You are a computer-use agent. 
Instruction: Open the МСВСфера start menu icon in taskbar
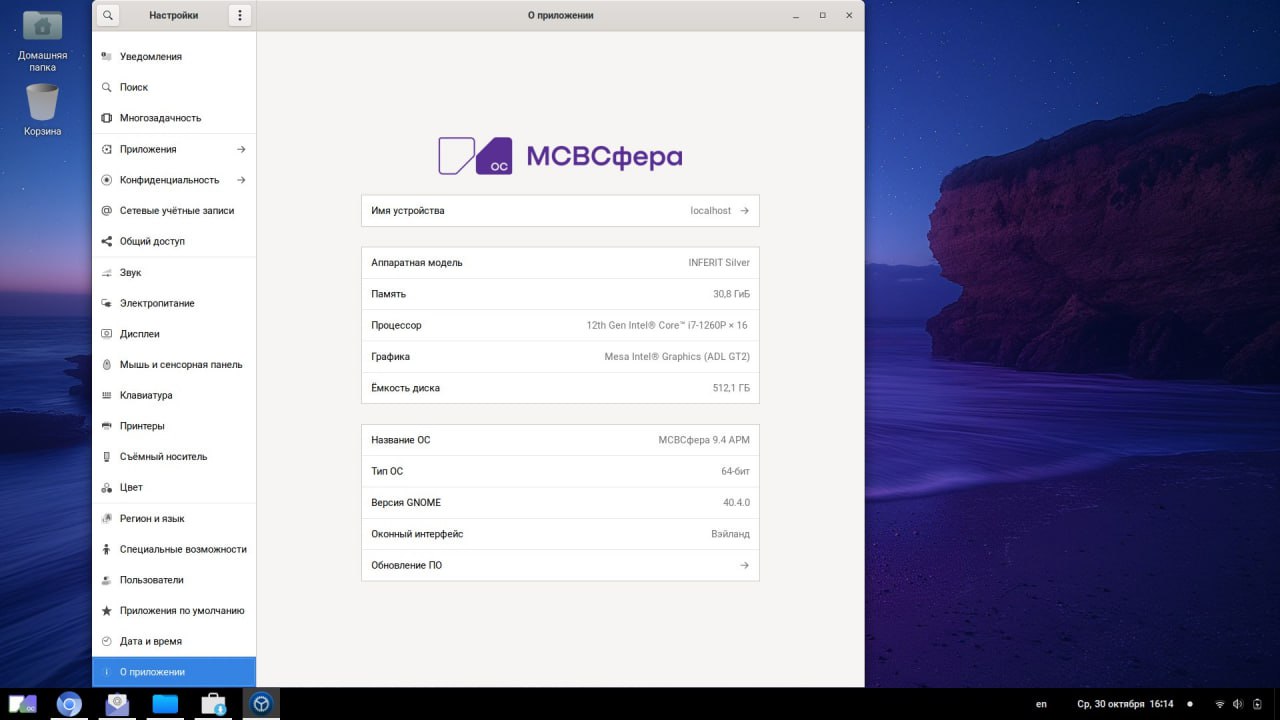click(x=22, y=704)
